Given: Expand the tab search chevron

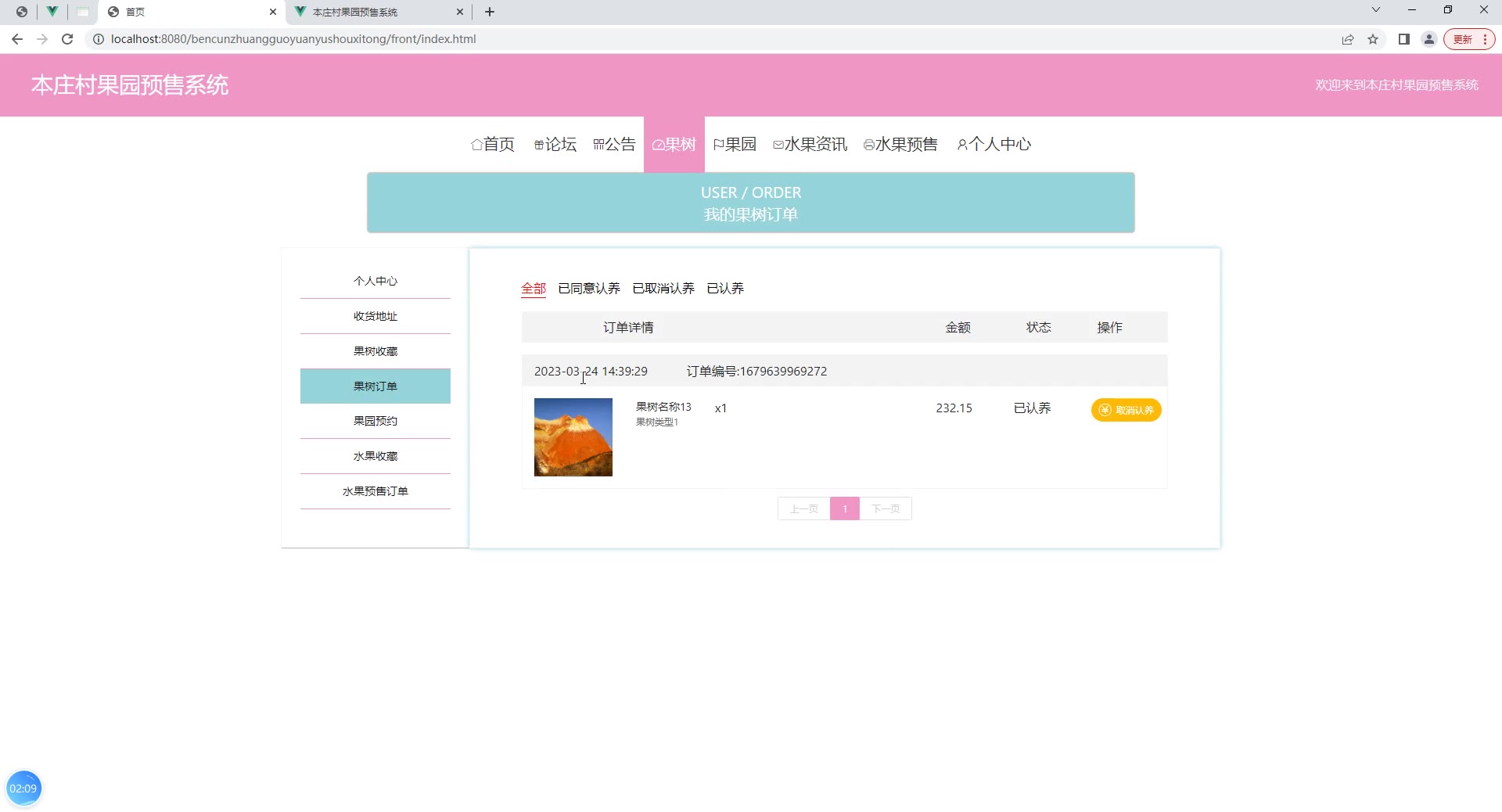Looking at the screenshot, I should click(x=1376, y=10).
